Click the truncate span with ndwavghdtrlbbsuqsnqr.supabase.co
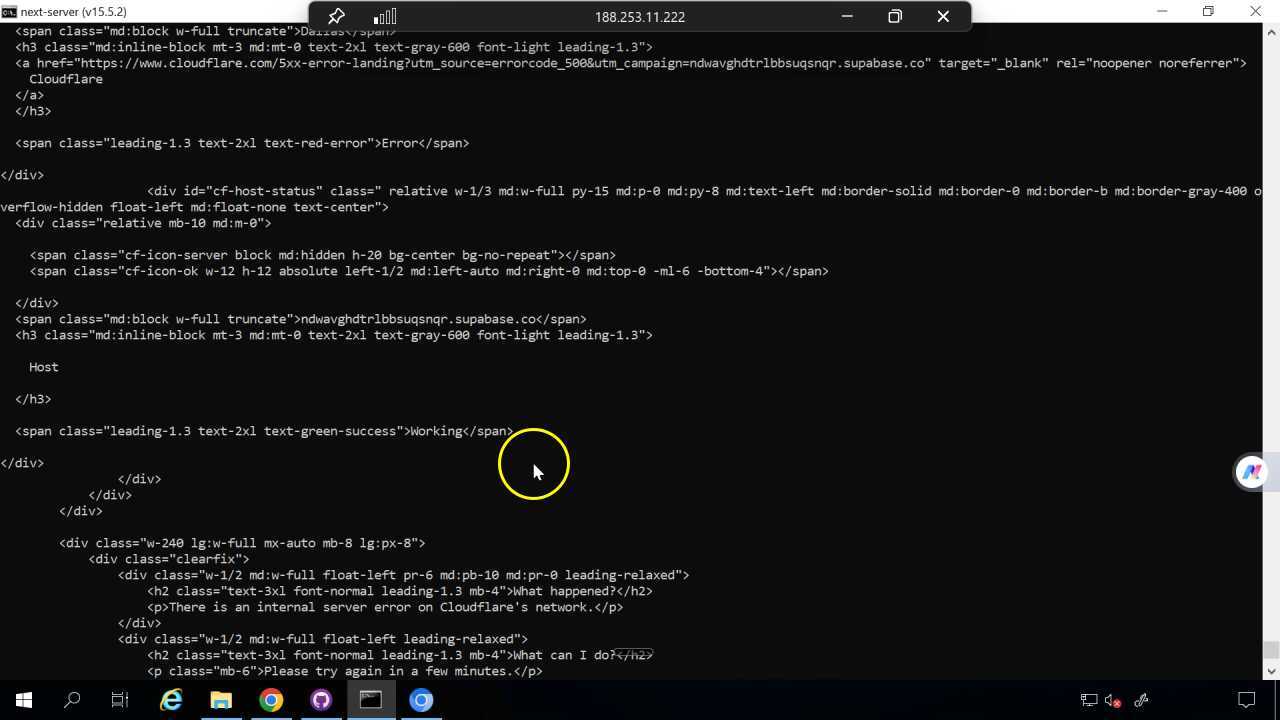 coord(301,319)
